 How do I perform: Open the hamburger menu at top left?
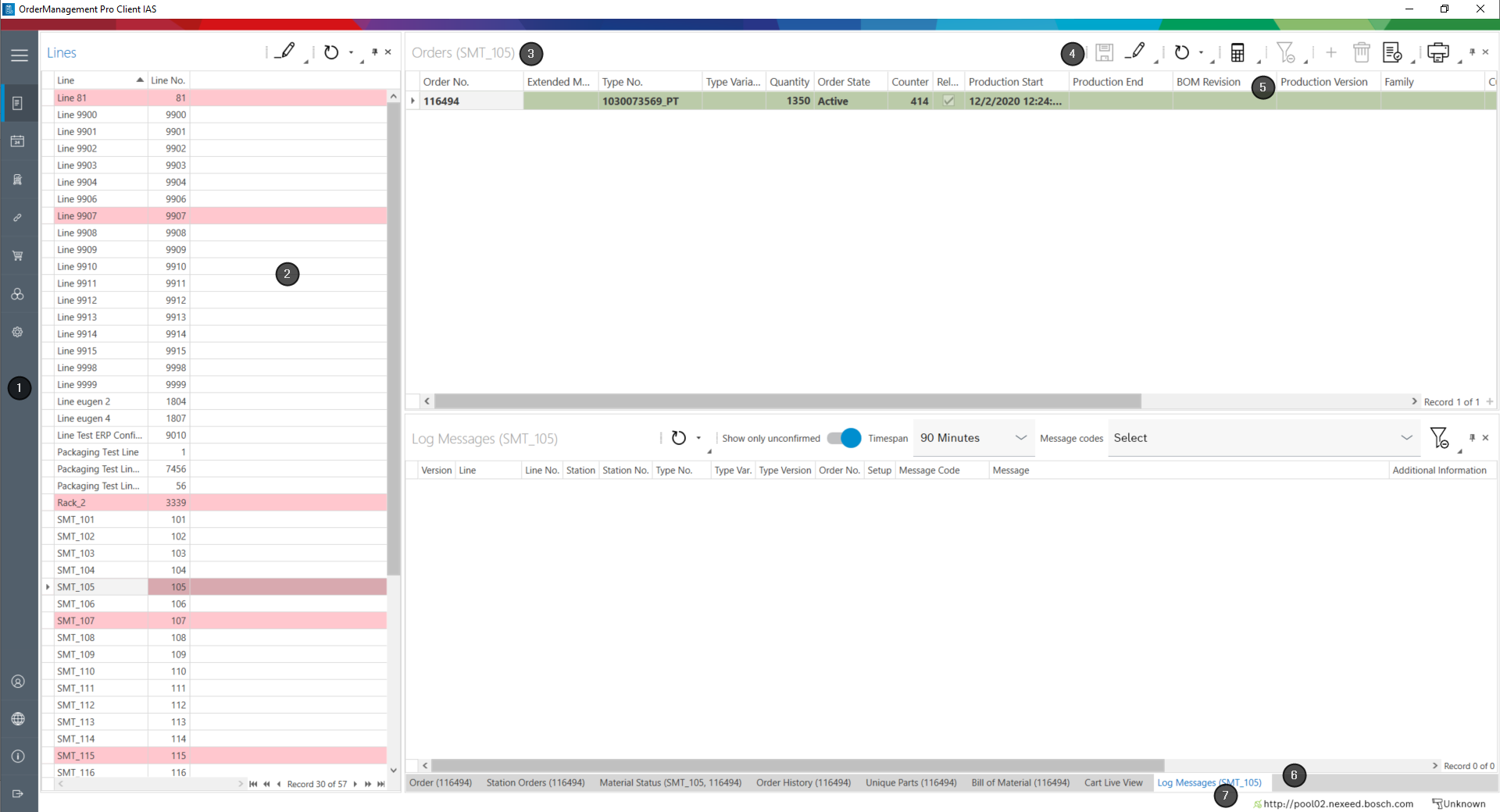point(20,55)
